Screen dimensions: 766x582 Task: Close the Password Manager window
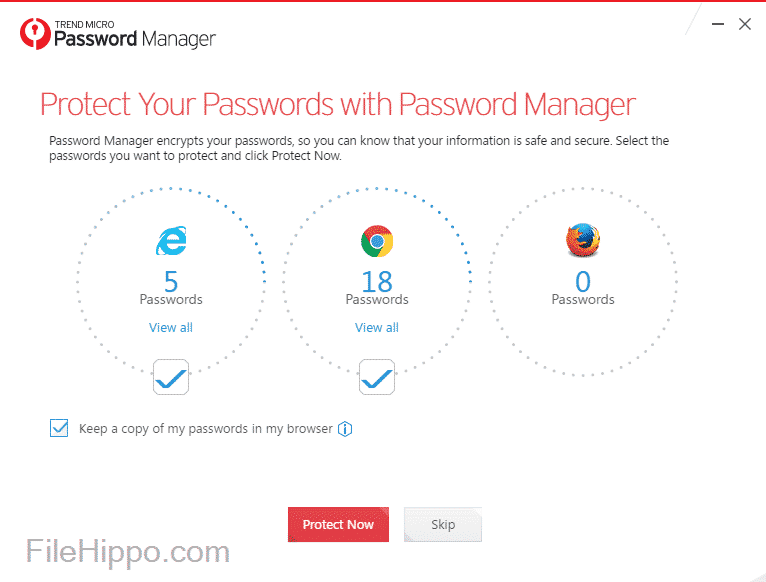745,24
